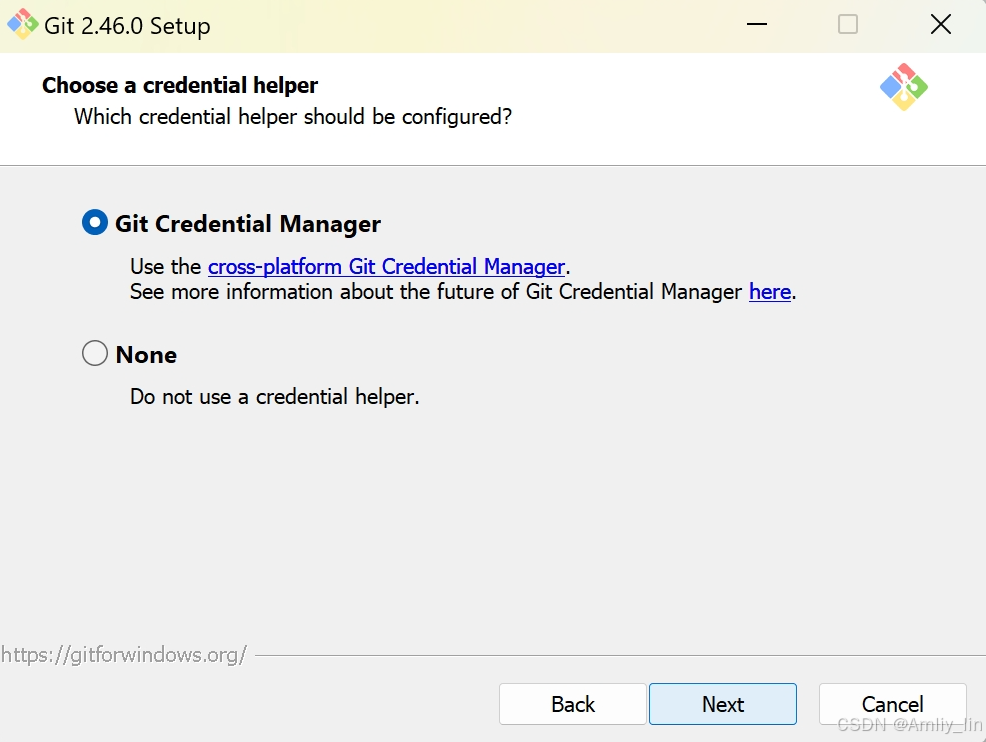Click the 'Git Credential Manager' option label

click(248, 224)
